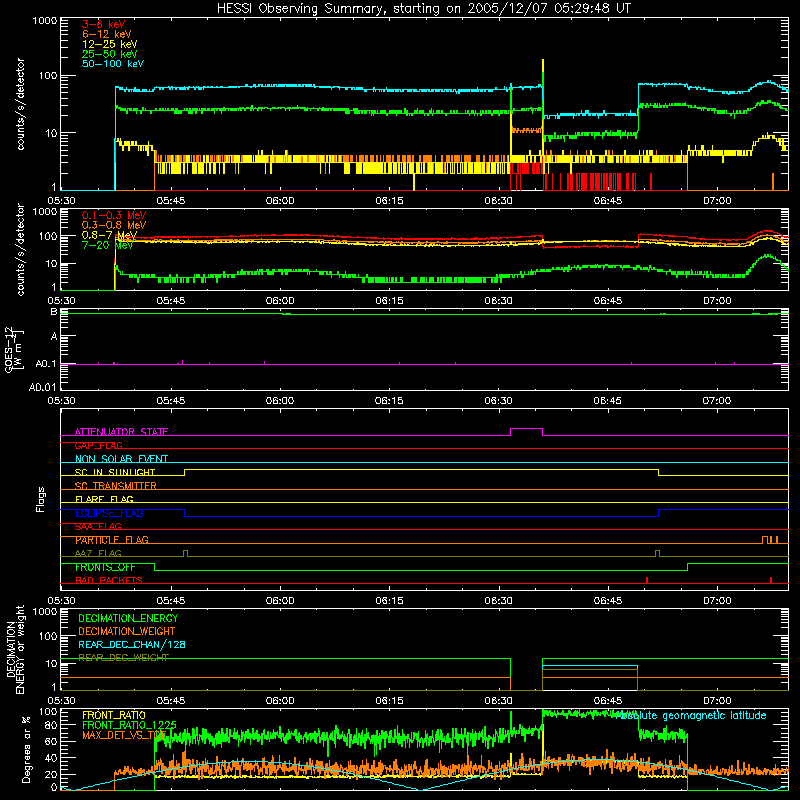Screen dimensions: 800x800
Task: Click the A0.1 tick on the GOES-12 axis
Action: coord(45,364)
